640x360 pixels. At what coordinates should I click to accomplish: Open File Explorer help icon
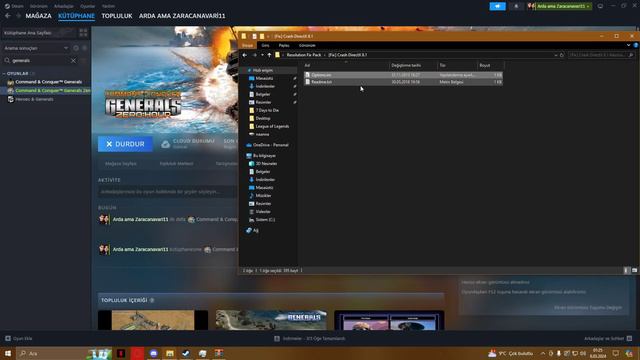click(636, 45)
